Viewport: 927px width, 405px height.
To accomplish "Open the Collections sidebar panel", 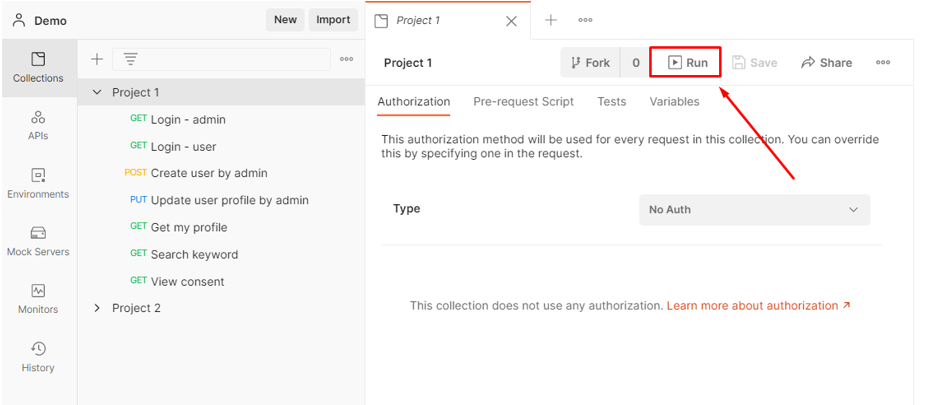I will [x=38, y=67].
